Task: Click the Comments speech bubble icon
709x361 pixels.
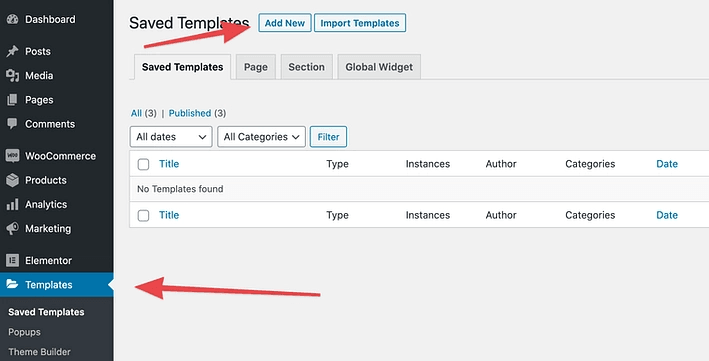Action: coord(12,124)
